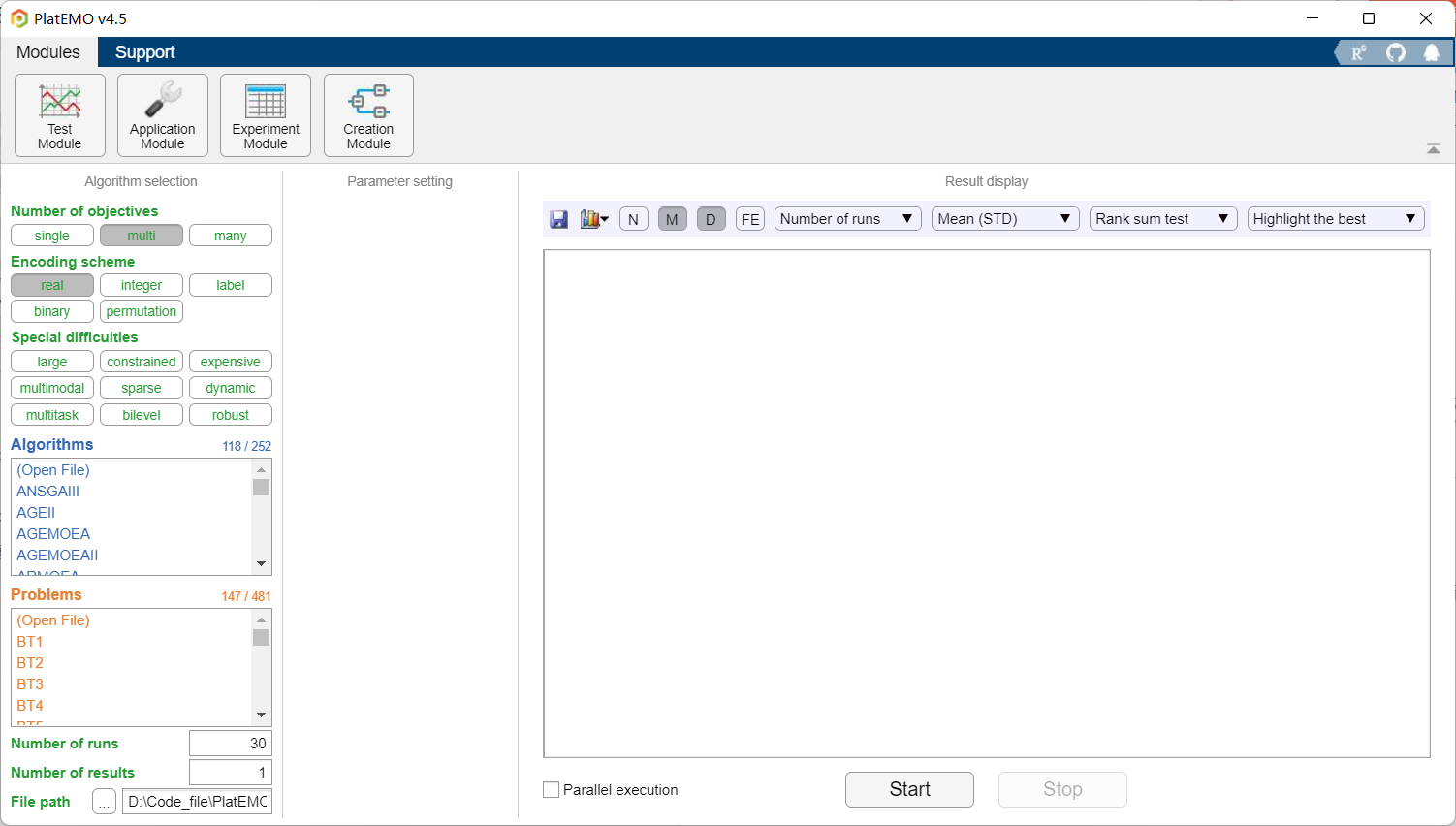Toggle the multi objective filter
The width and height of the screenshot is (1456, 826).
142,236
